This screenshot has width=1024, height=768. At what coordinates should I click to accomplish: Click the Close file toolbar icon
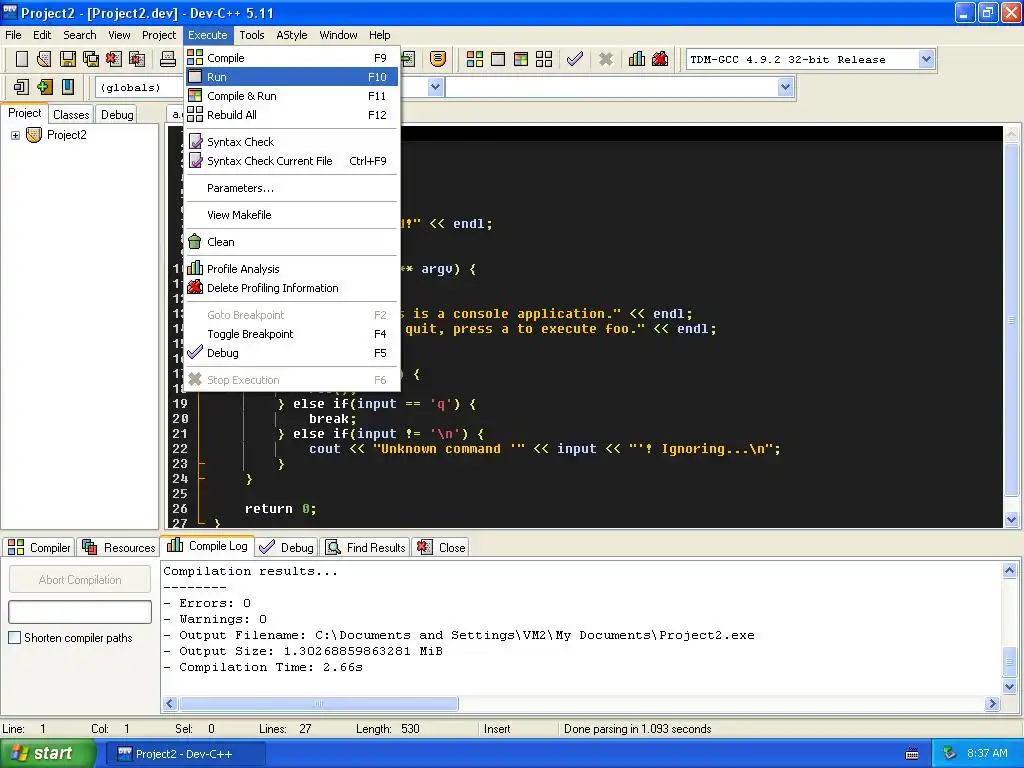(114, 59)
